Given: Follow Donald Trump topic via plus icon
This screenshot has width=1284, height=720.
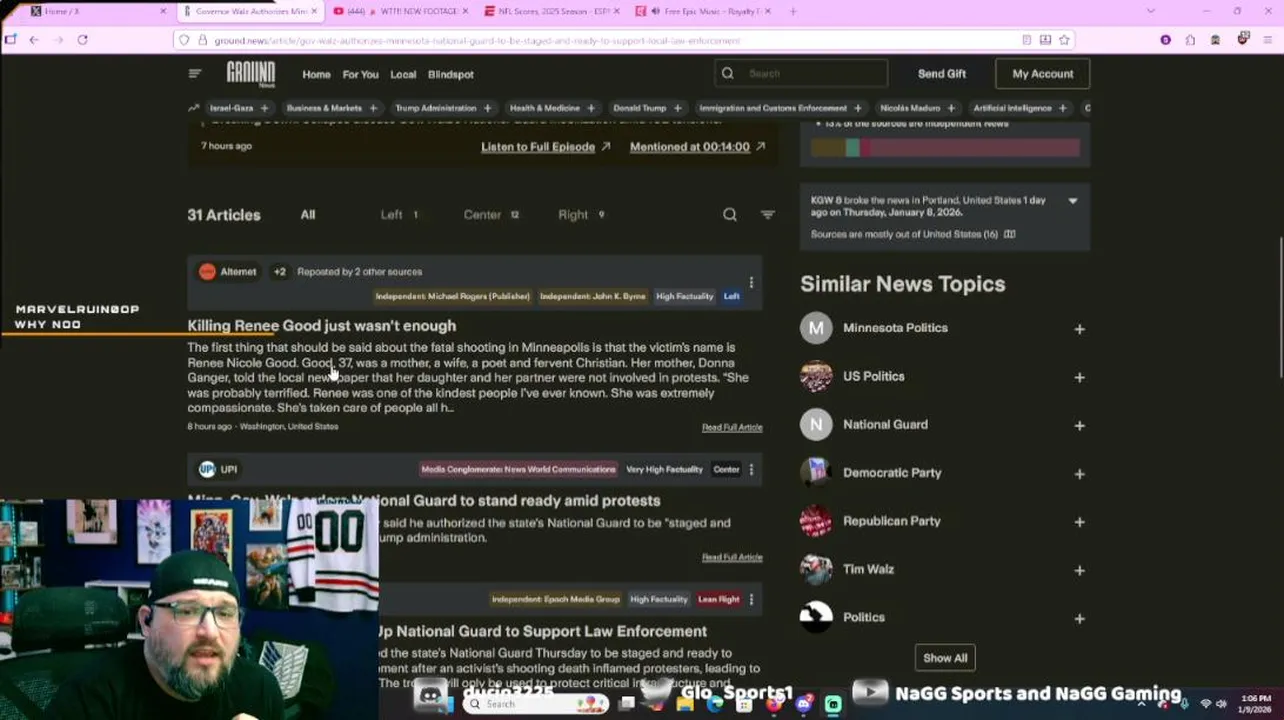Looking at the screenshot, I should click(677, 108).
